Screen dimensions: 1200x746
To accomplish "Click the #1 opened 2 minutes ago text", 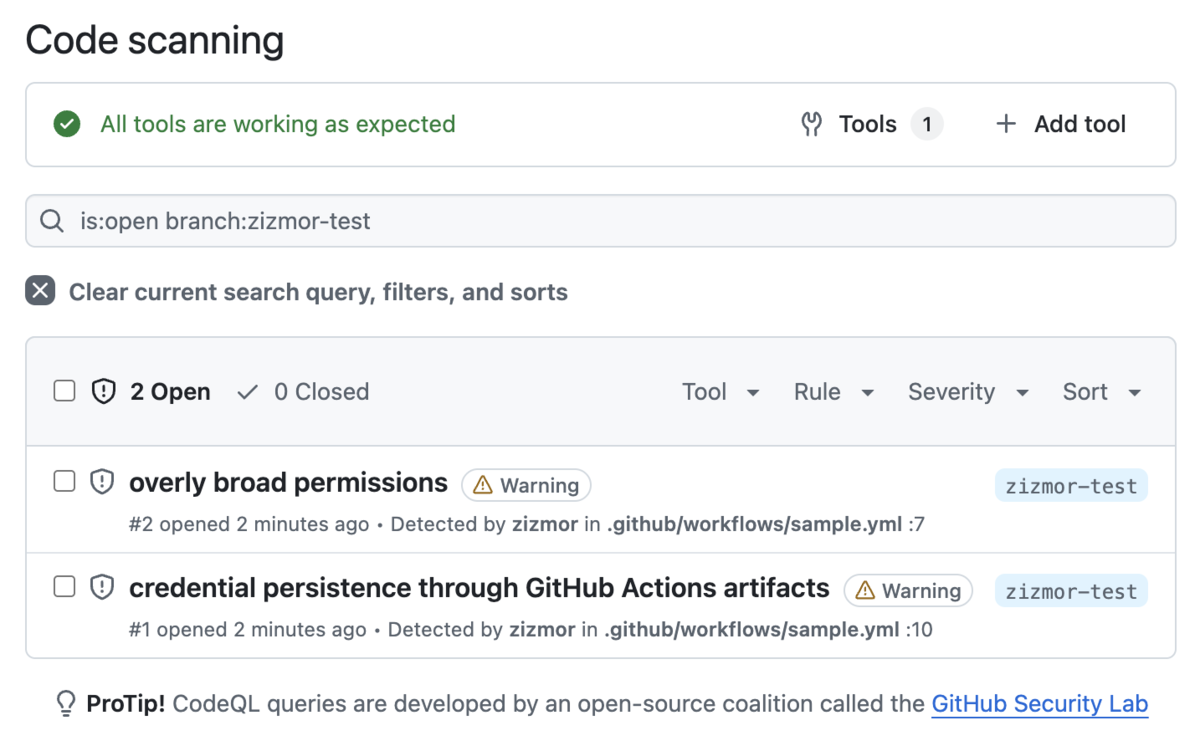I will 248,629.
